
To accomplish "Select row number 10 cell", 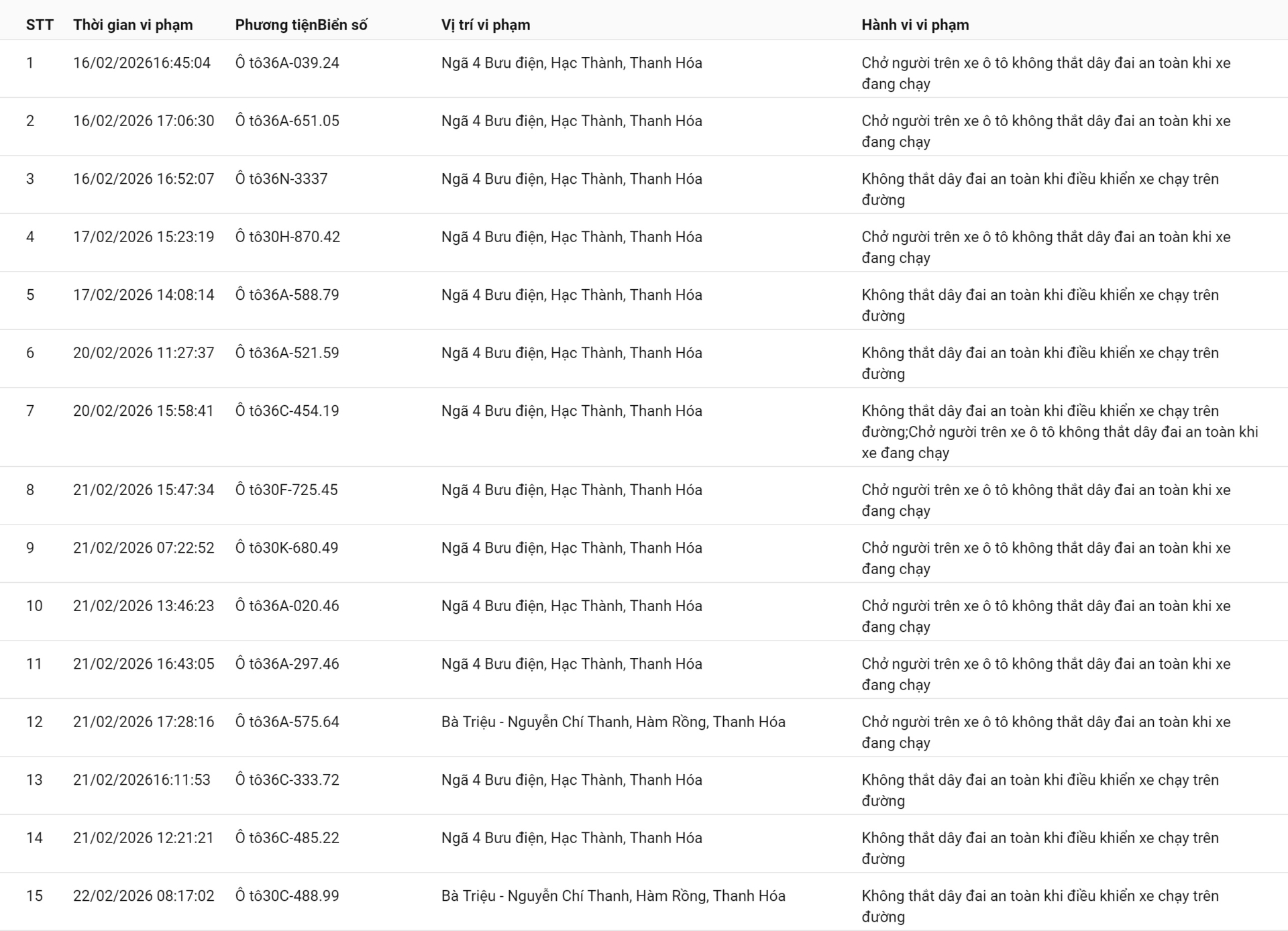I will 34,606.
